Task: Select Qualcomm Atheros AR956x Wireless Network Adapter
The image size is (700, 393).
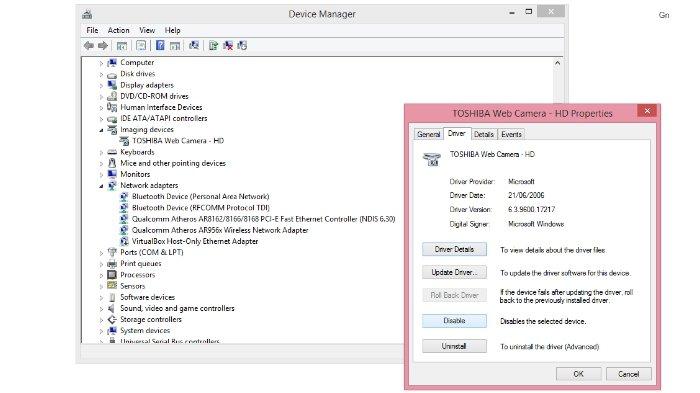Action: click(220, 230)
